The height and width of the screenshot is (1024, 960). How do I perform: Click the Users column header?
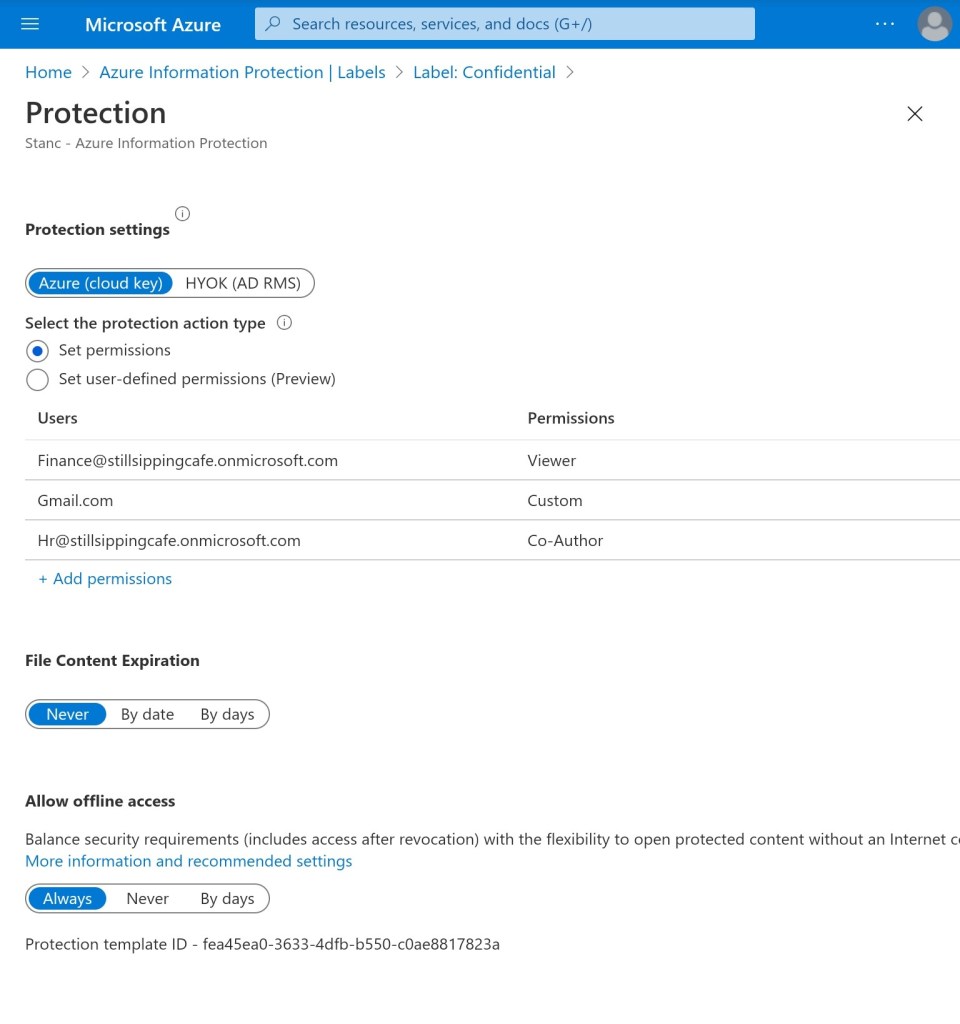[x=57, y=418]
